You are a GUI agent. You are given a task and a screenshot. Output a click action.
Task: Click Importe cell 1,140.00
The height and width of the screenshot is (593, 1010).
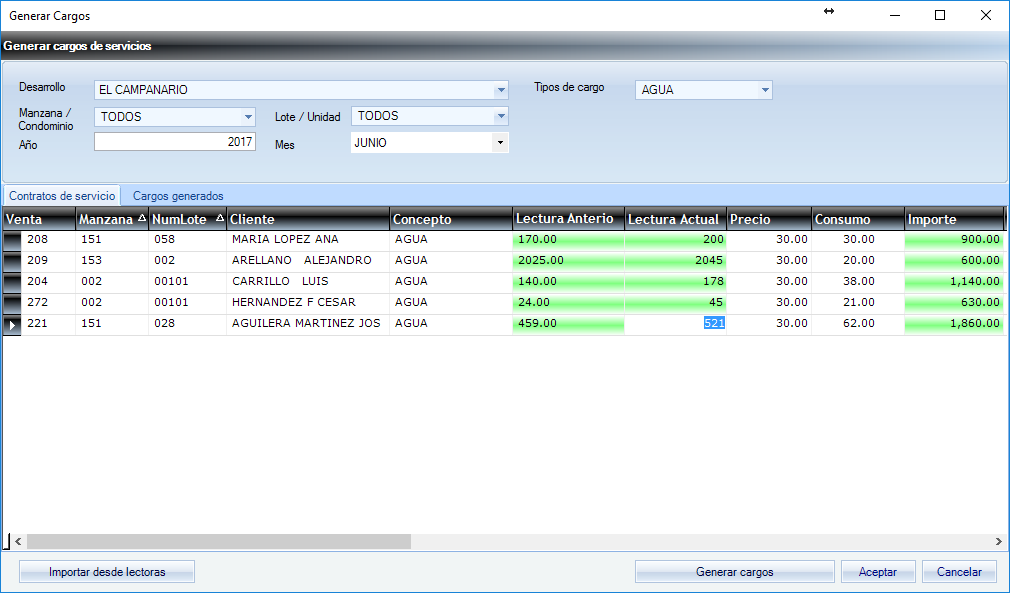(954, 281)
